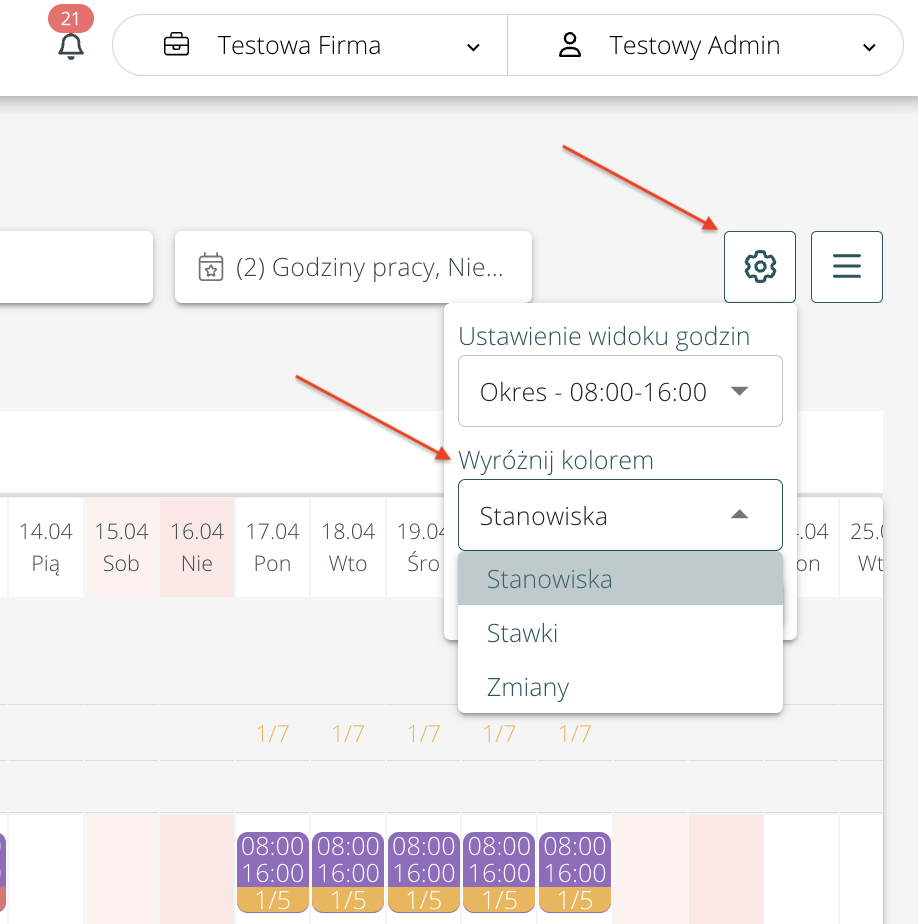
Task: Open the hamburger menu button
Action: pos(846,267)
